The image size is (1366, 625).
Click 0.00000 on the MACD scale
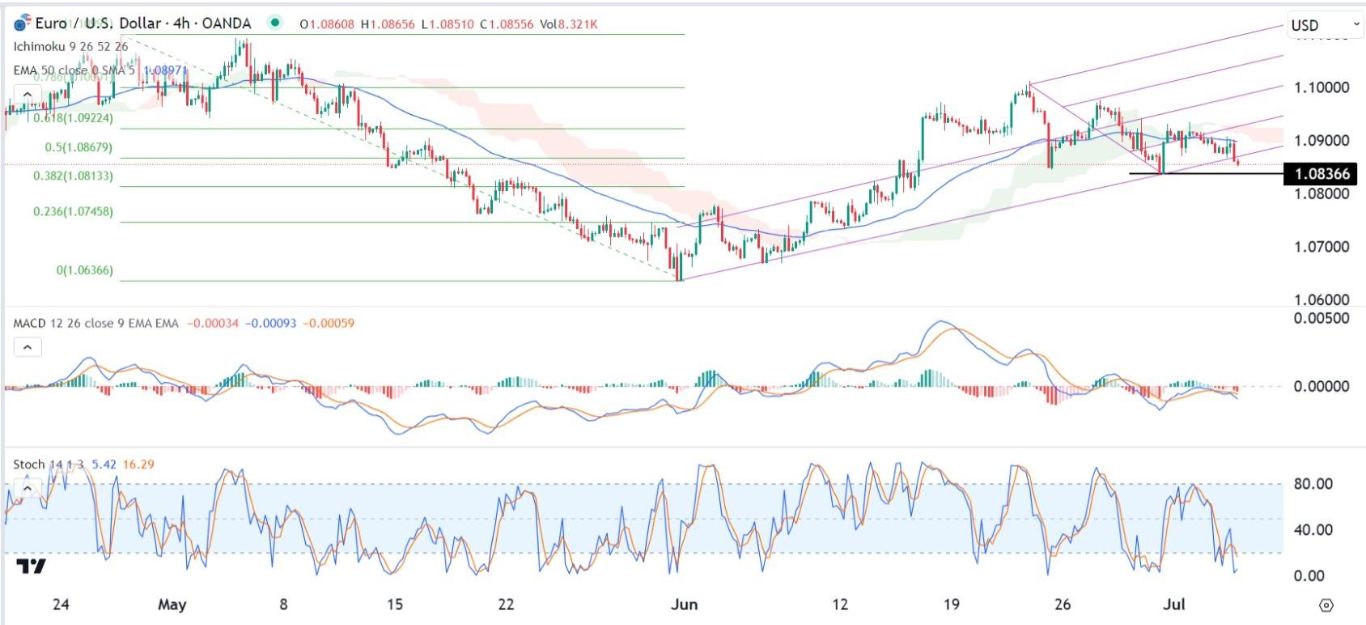point(1320,386)
